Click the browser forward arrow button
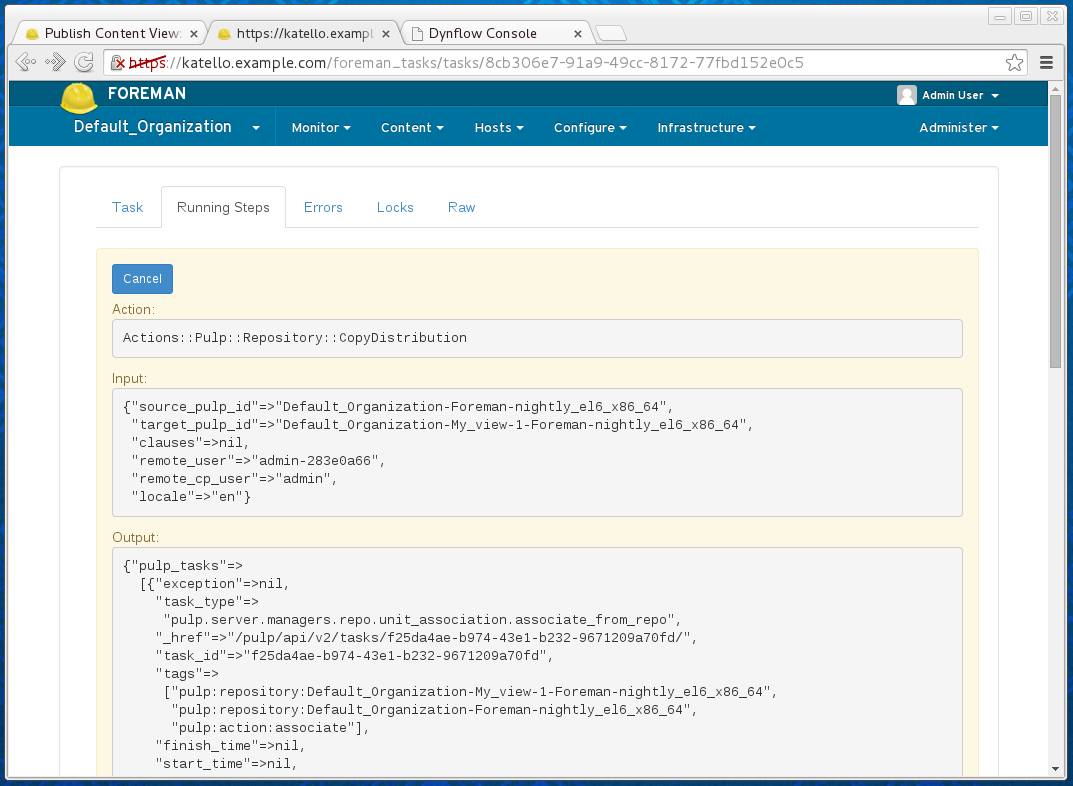The width and height of the screenshot is (1073, 786). tap(55, 63)
